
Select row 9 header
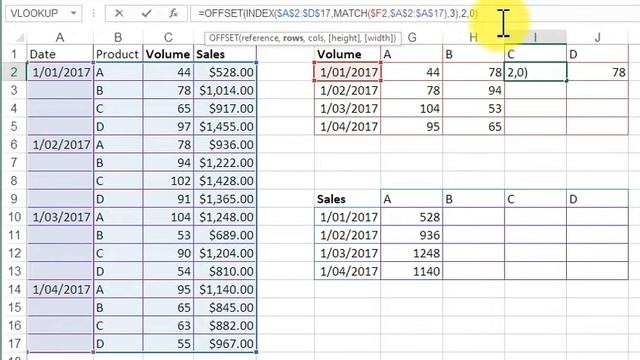coord(14,199)
